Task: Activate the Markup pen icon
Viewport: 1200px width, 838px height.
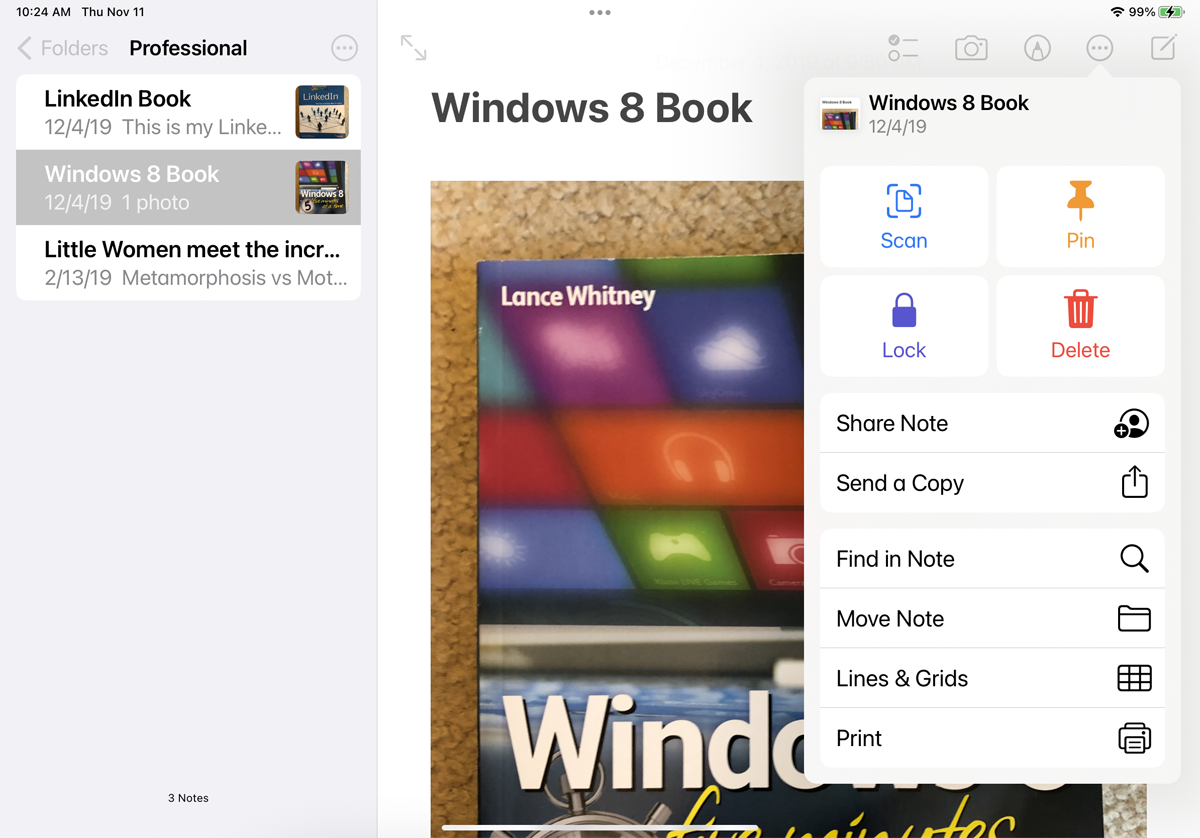Action: (x=1037, y=48)
